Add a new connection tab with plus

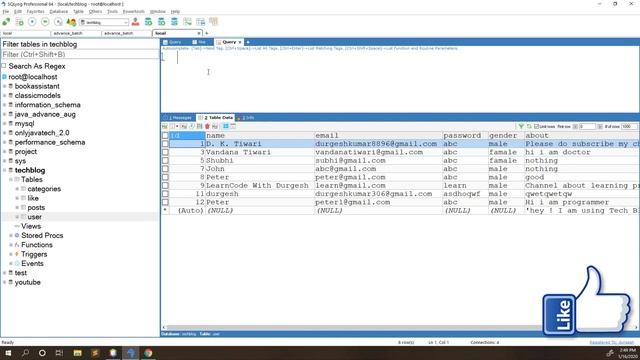207,33
